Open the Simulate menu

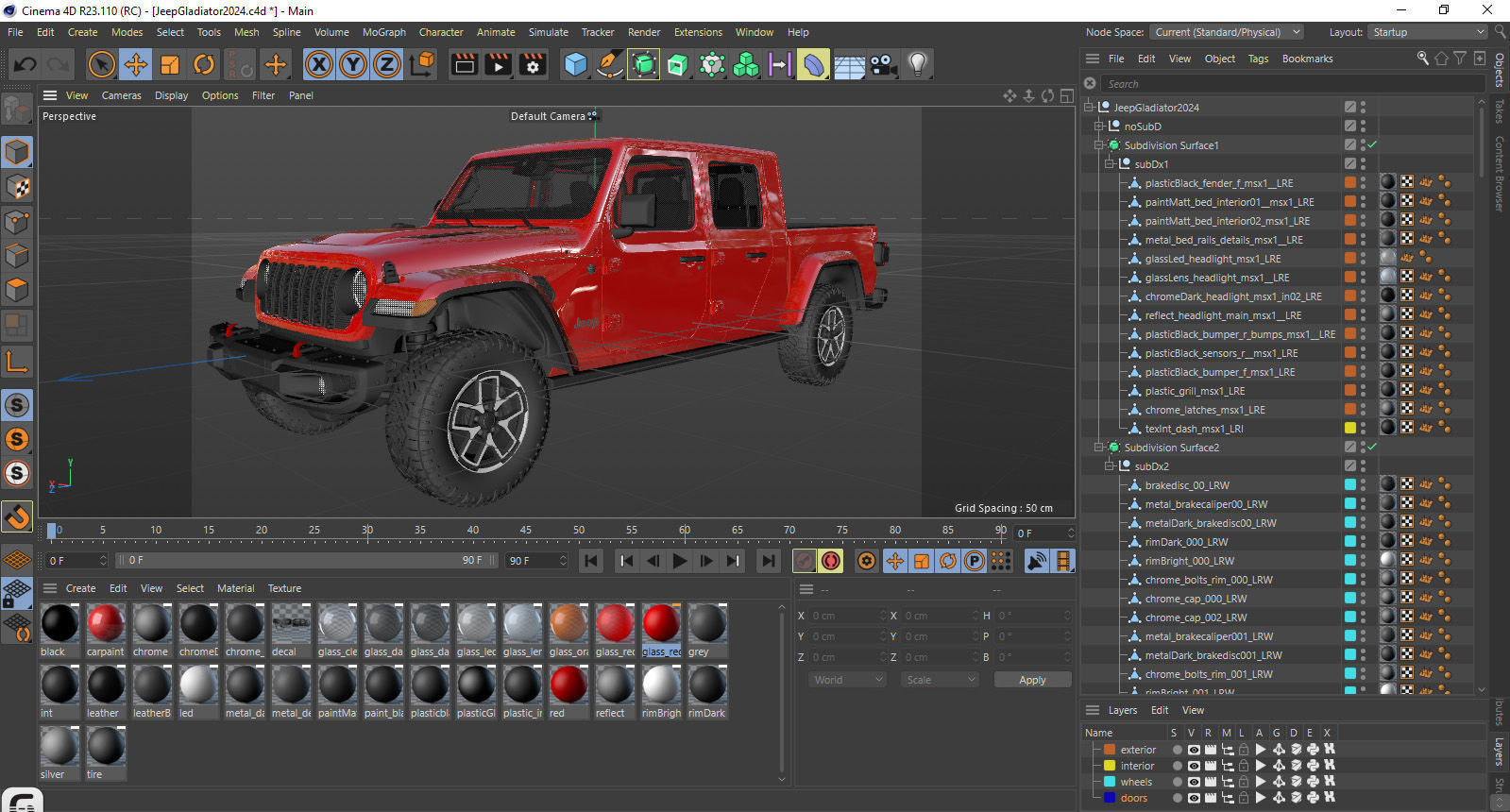(x=548, y=32)
